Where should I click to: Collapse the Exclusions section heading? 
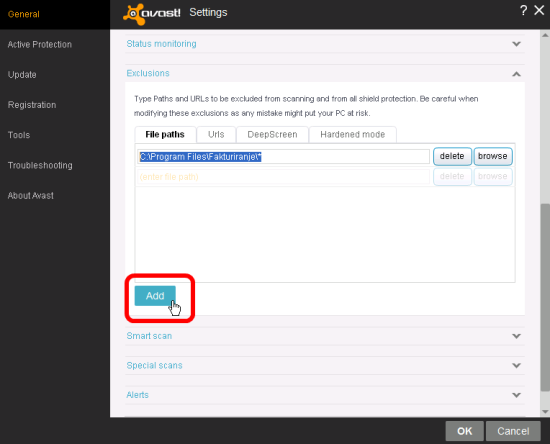pyautogui.click(x=148, y=73)
